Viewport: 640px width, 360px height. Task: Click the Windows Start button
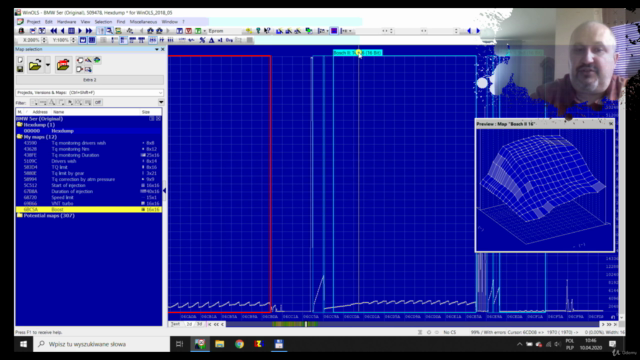(x=23, y=344)
